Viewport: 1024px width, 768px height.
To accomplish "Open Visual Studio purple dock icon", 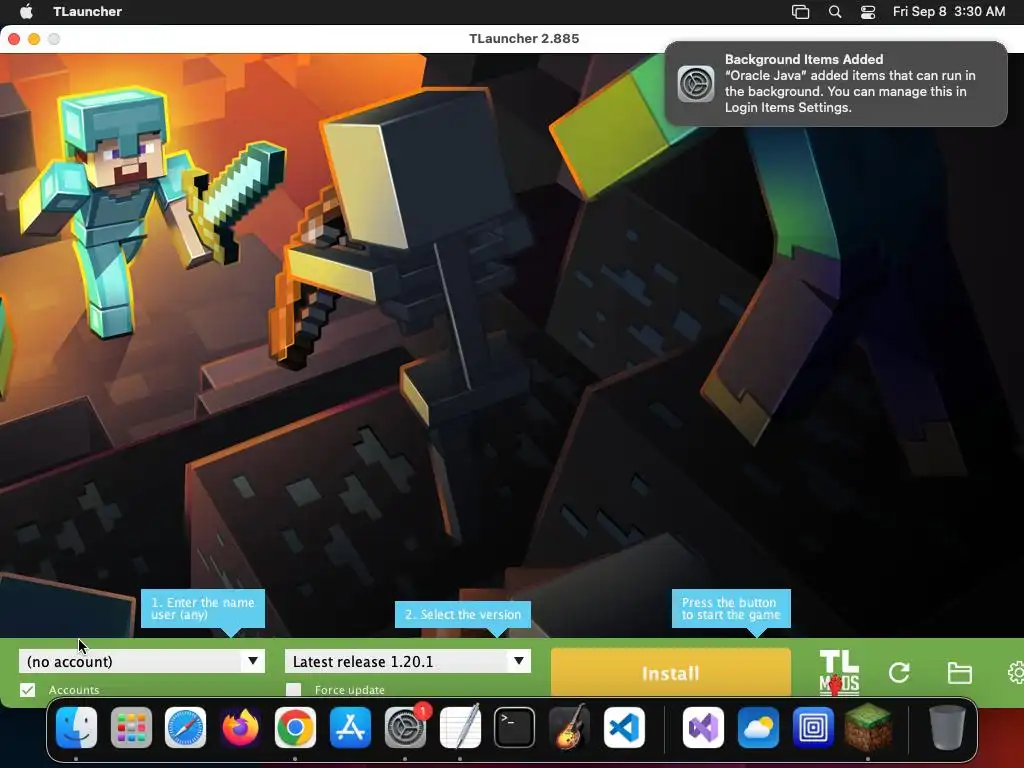I will pyautogui.click(x=703, y=728).
